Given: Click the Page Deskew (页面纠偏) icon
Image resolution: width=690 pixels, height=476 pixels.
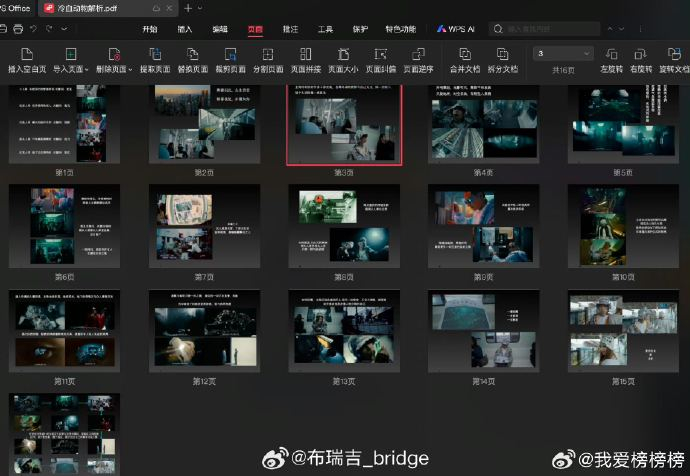Looking at the screenshot, I should pos(381,54).
